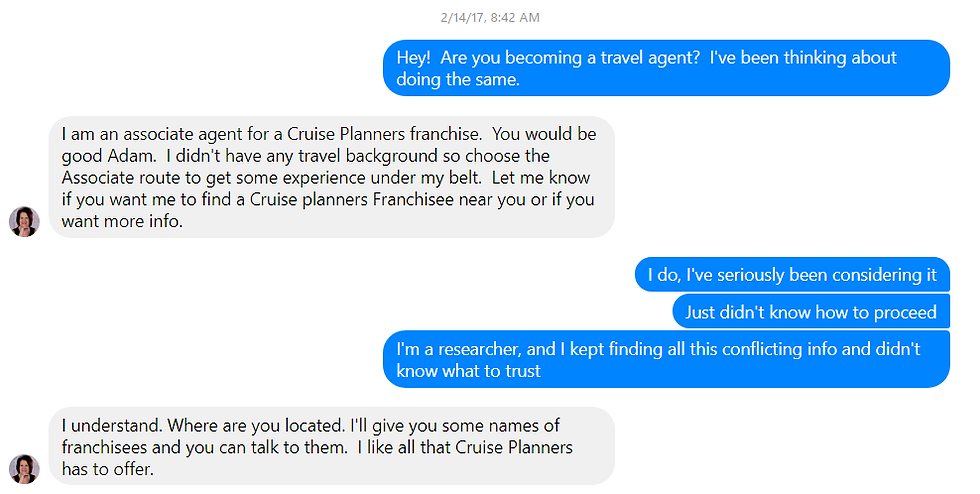Click 'Cruise Planners franchise.' in first gray reply
980x494 pixels.
click(384, 134)
